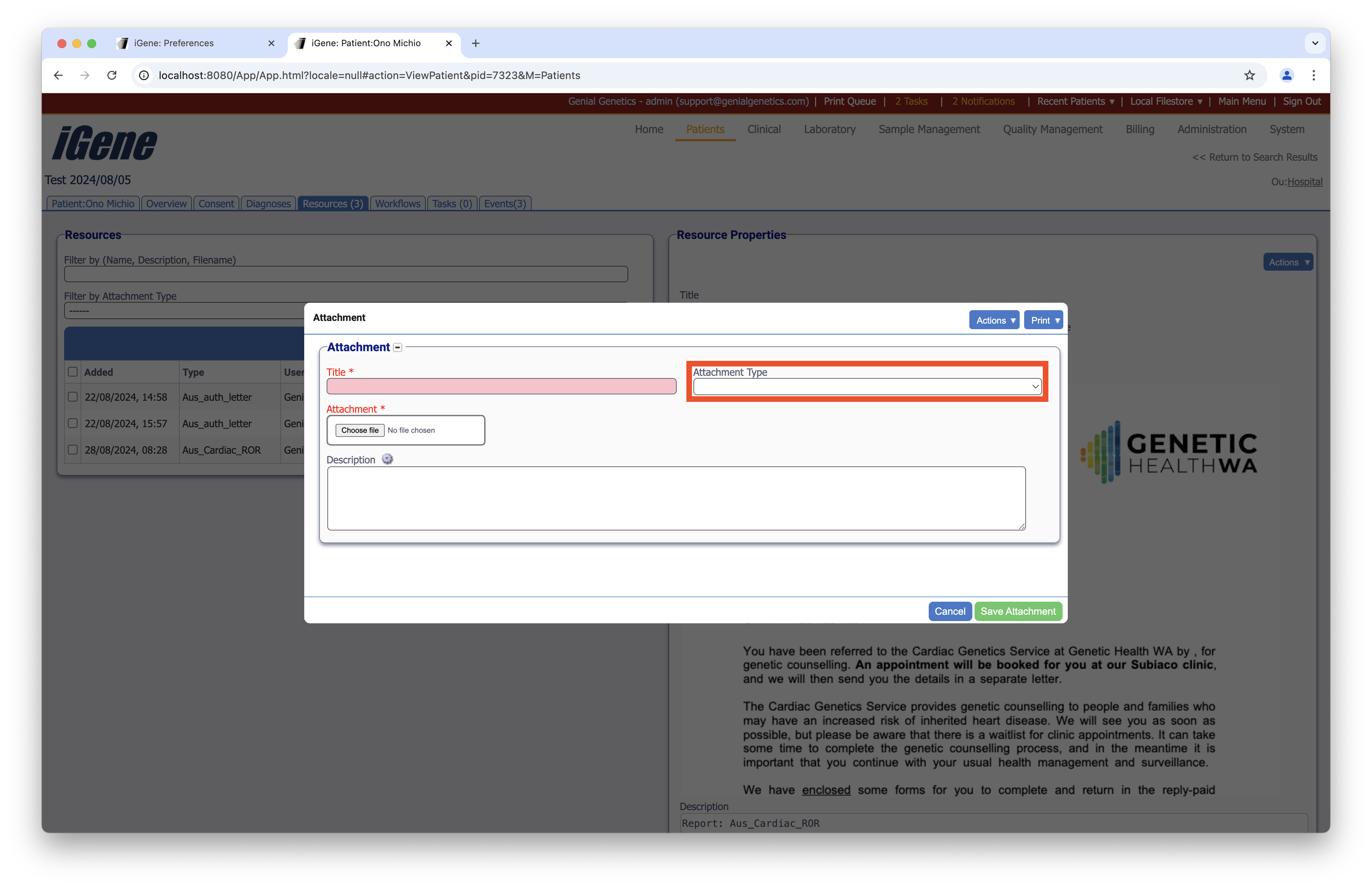1372x888 pixels.
Task: Check the 28/08/2024, 08:28 resource row
Action: [73, 450]
